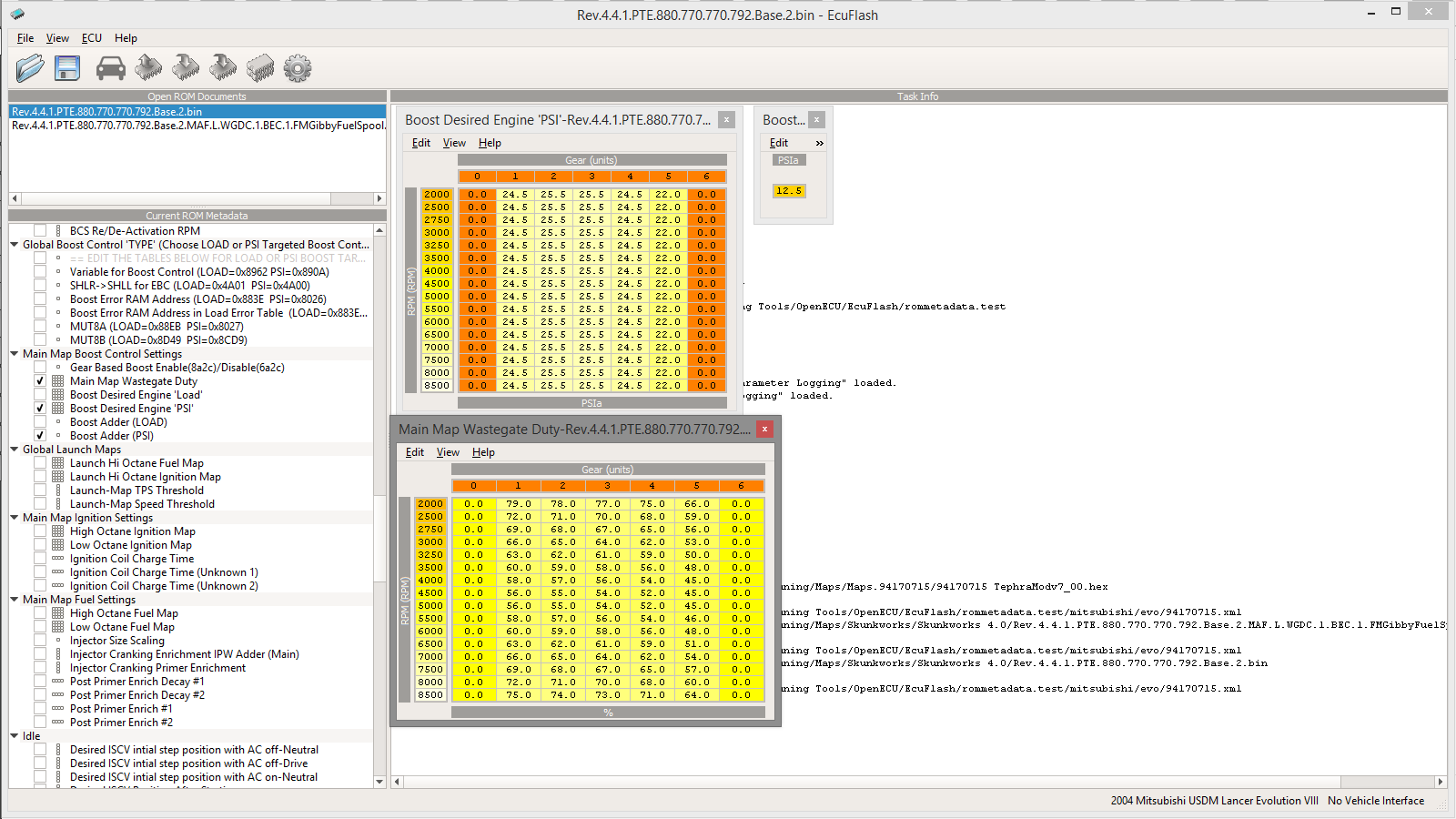Select the Low Octane Ignition Map item
The image size is (1456, 819).
[130, 545]
